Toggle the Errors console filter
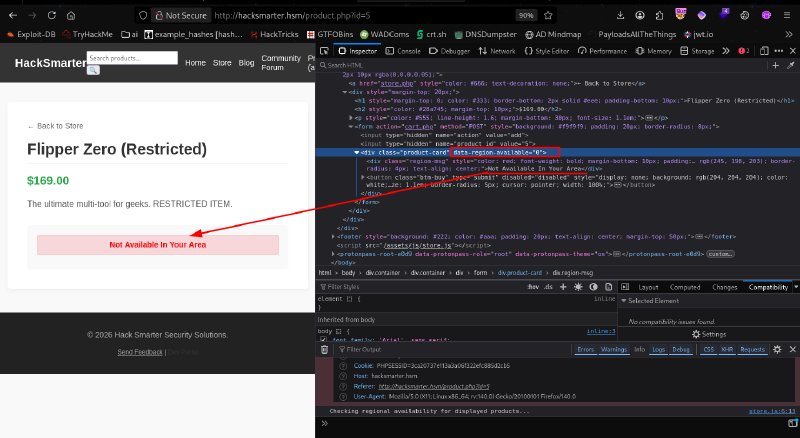Image resolution: width=800 pixels, height=438 pixels. click(586, 350)
